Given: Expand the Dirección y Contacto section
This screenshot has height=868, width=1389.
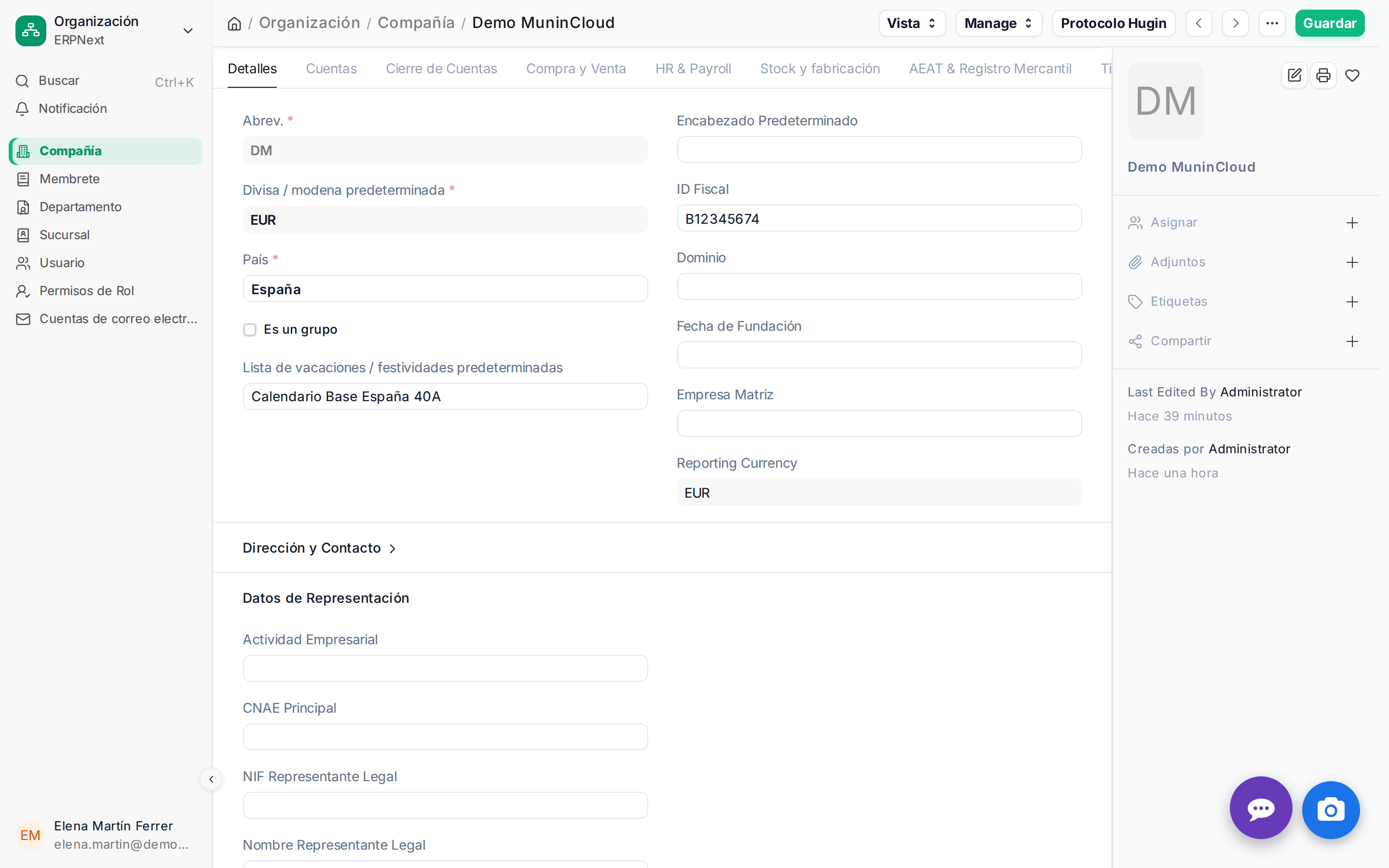Looking at the screenshot, I should click(320, 548).
